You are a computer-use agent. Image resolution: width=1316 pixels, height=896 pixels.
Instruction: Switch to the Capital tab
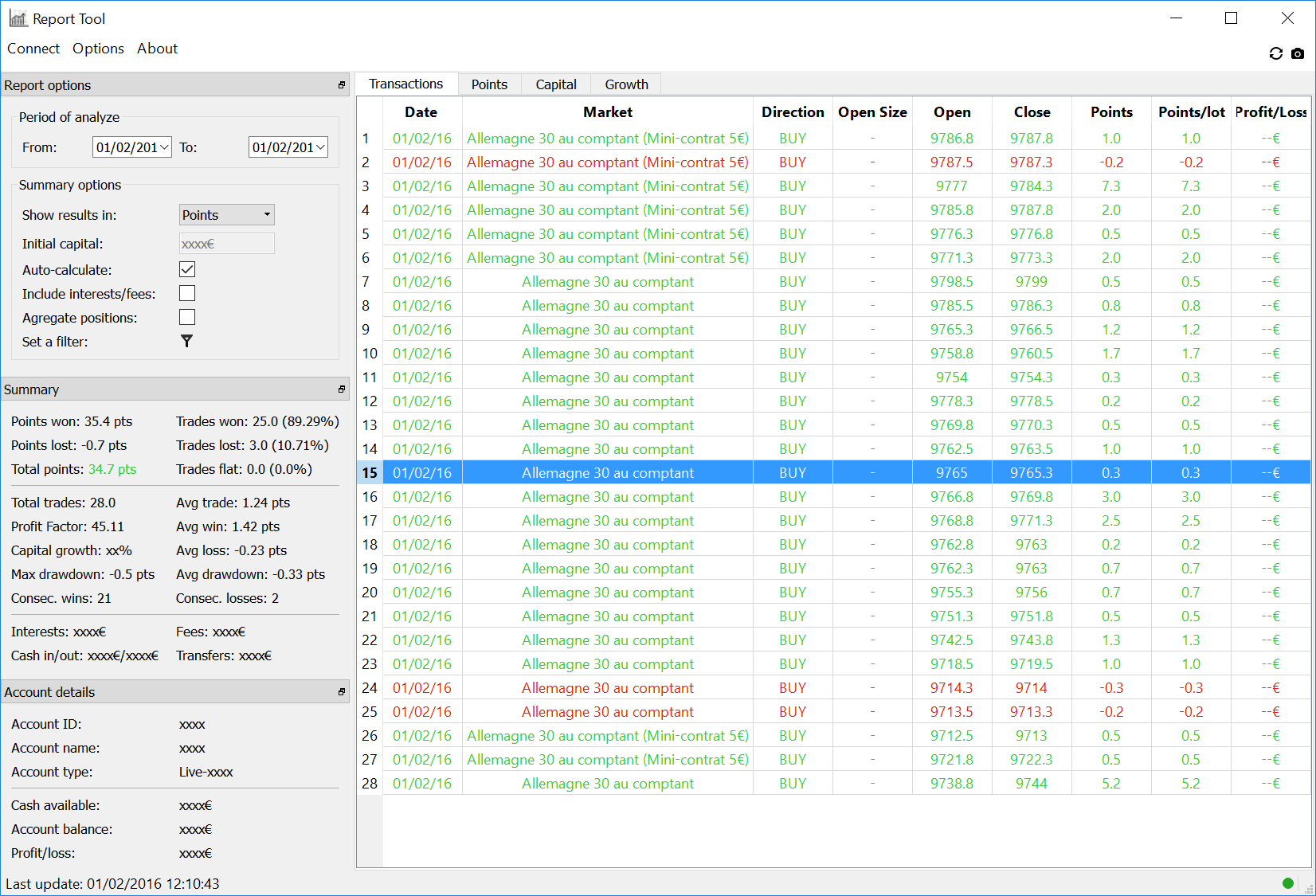pyautogui.click(x=555, y=84)
